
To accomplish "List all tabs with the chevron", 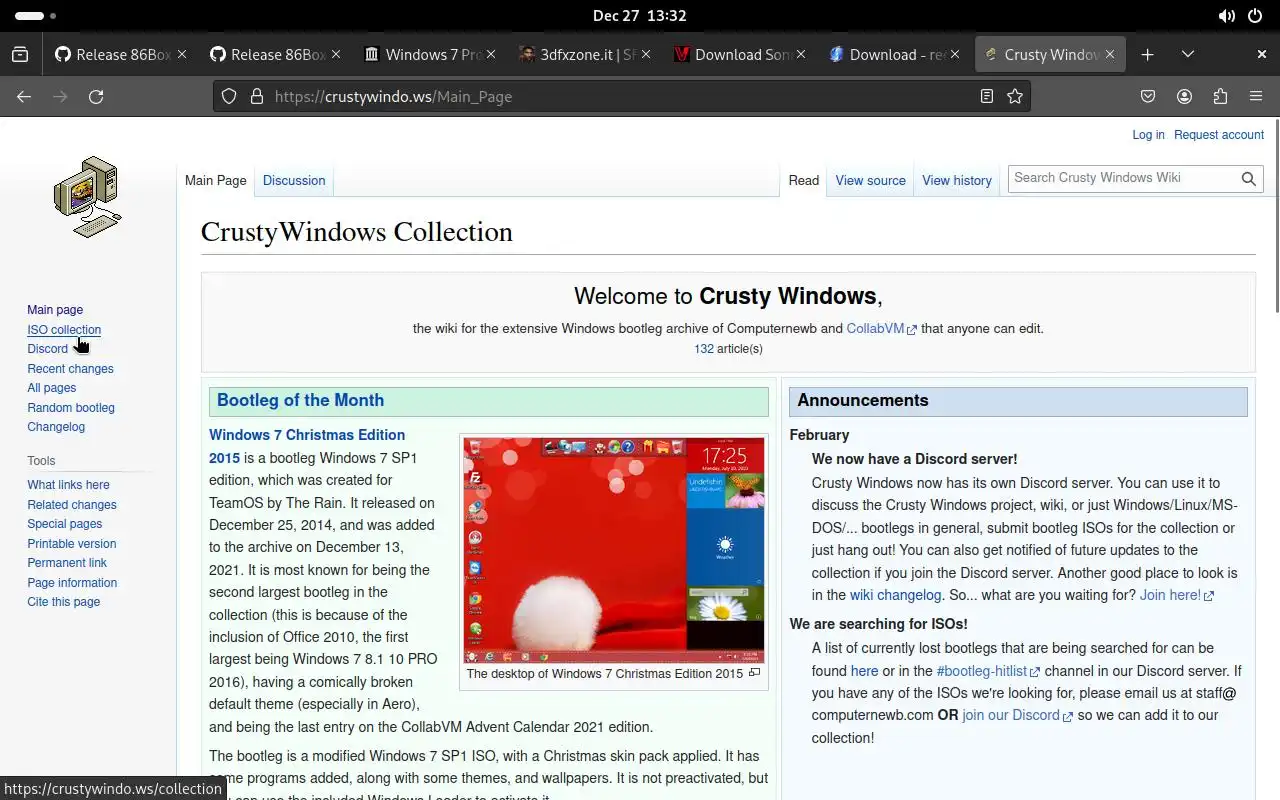I will pyautogui.click(x=1188, y=54).
